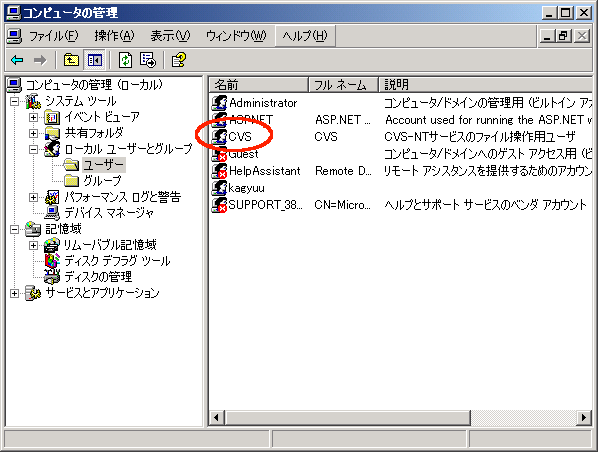This screenshot has width=598, height=452.
Task: Click the ディスクの管理 icon
Action: click(52, 277)
